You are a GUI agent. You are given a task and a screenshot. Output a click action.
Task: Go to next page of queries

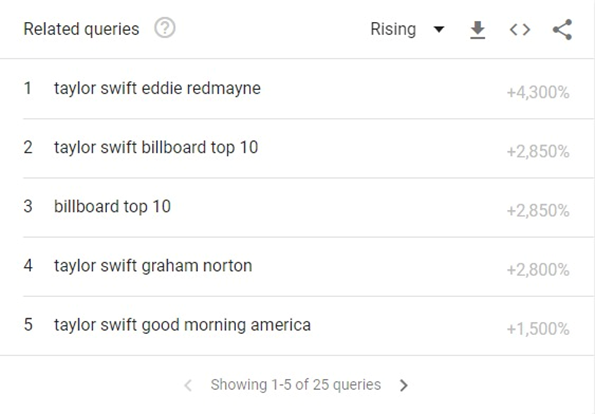(x=404, y=385)
